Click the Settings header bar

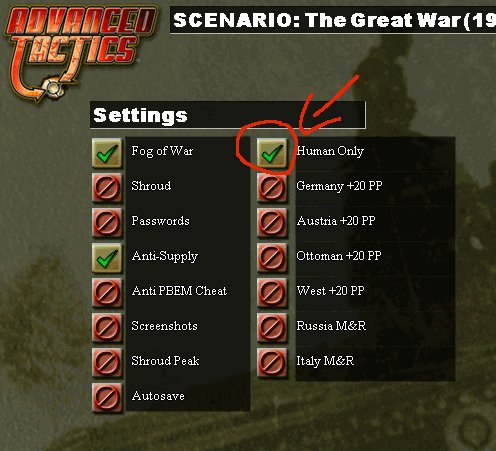228,115
